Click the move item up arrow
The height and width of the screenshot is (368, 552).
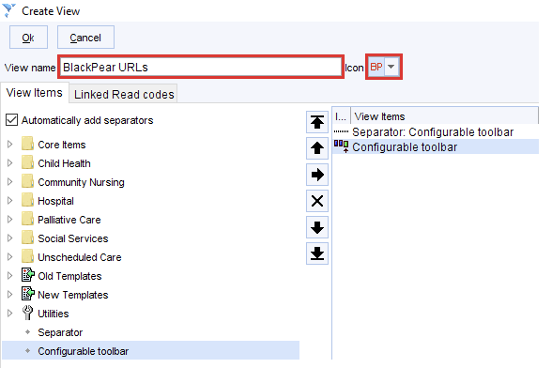coord(317,148)
